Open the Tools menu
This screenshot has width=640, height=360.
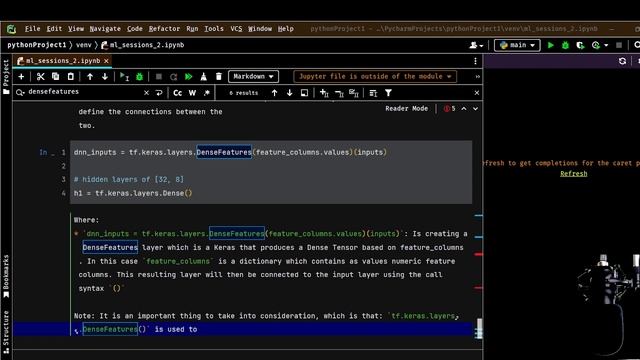tap(214, 29)
